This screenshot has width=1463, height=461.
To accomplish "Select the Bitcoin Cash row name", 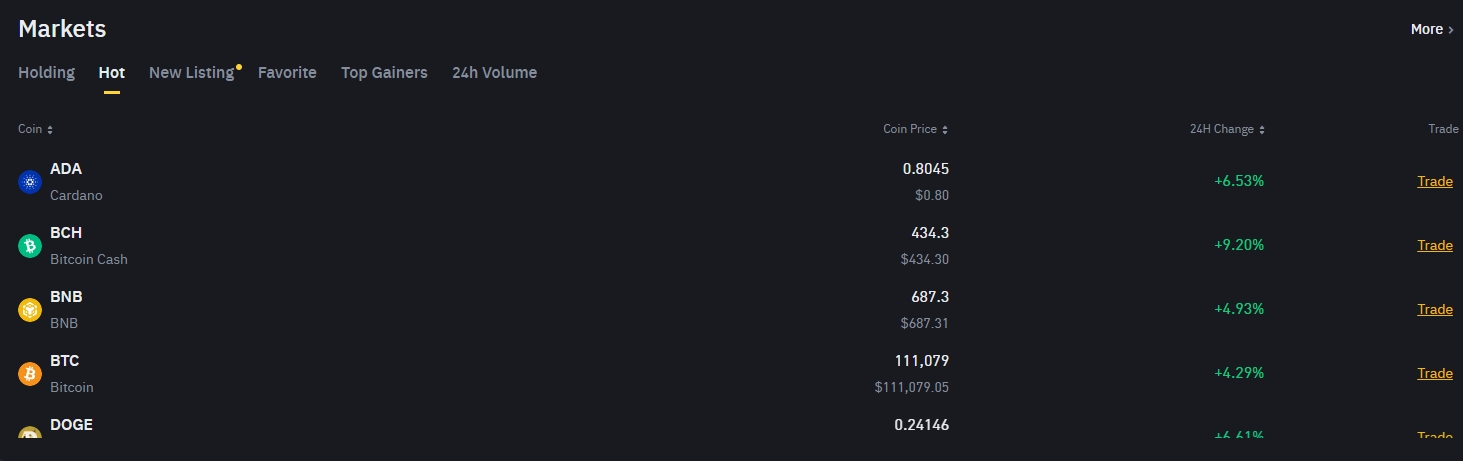I will click(89, 259).
